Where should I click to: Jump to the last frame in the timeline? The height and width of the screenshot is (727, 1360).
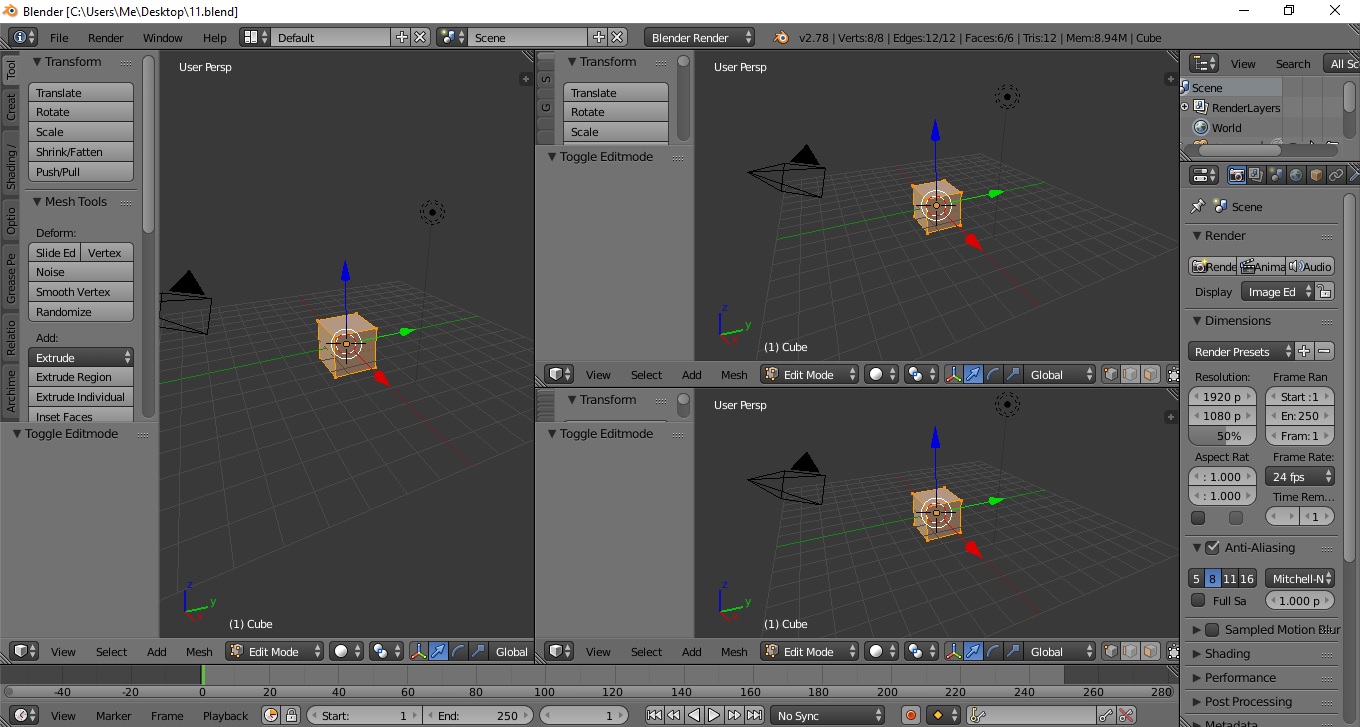pyautogui.click(x=754, y=715)
